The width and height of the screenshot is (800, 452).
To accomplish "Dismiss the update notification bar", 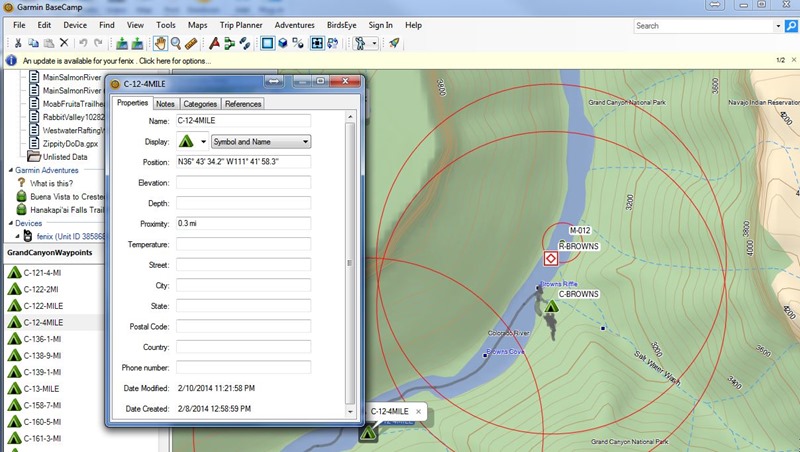I will 794,60.
